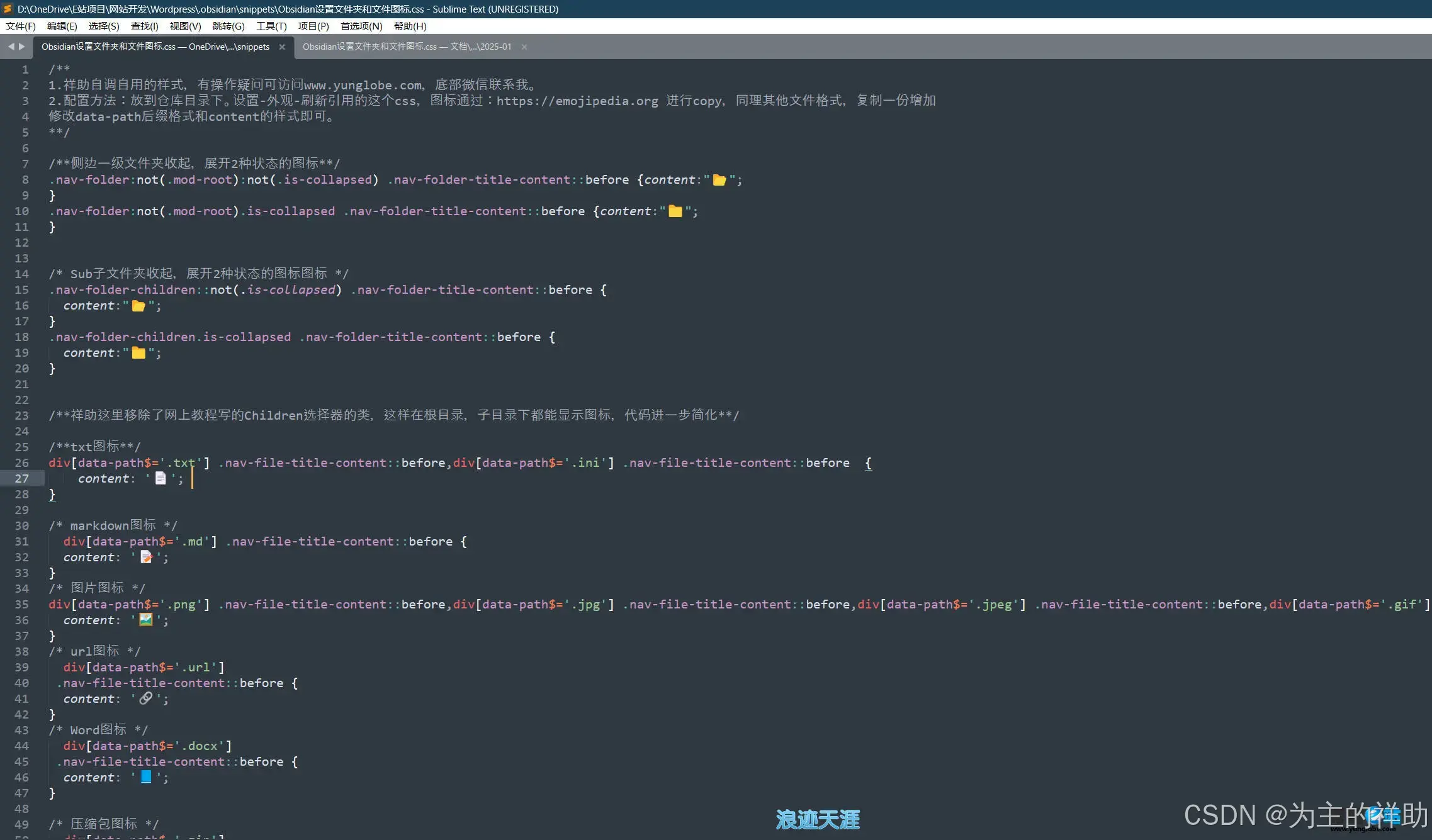Viewport: 1432px width, 840px height.
Task: Open the 文件(F) menu
Action: click(20, 26)
